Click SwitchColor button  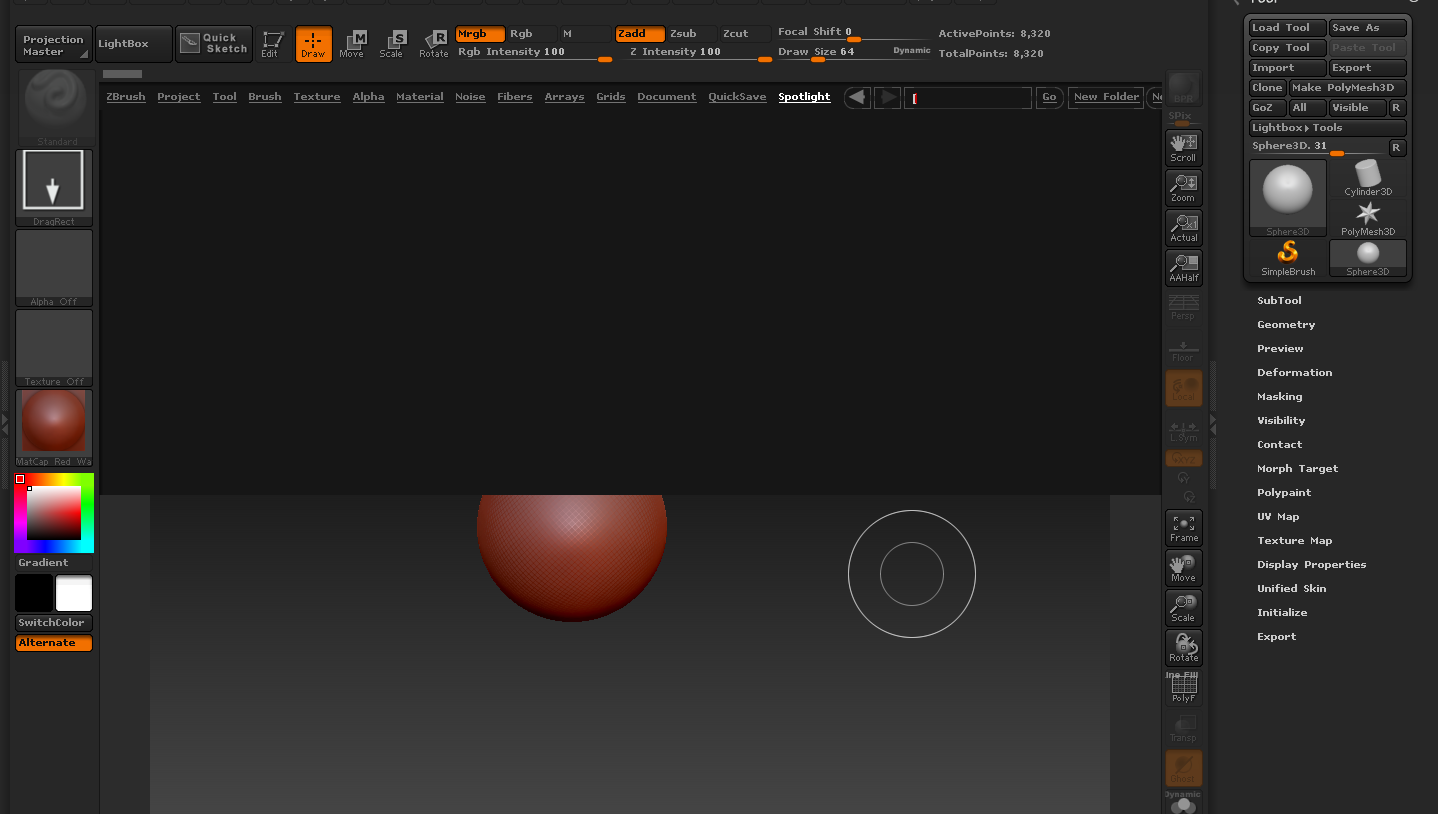(x=54, y=623)
